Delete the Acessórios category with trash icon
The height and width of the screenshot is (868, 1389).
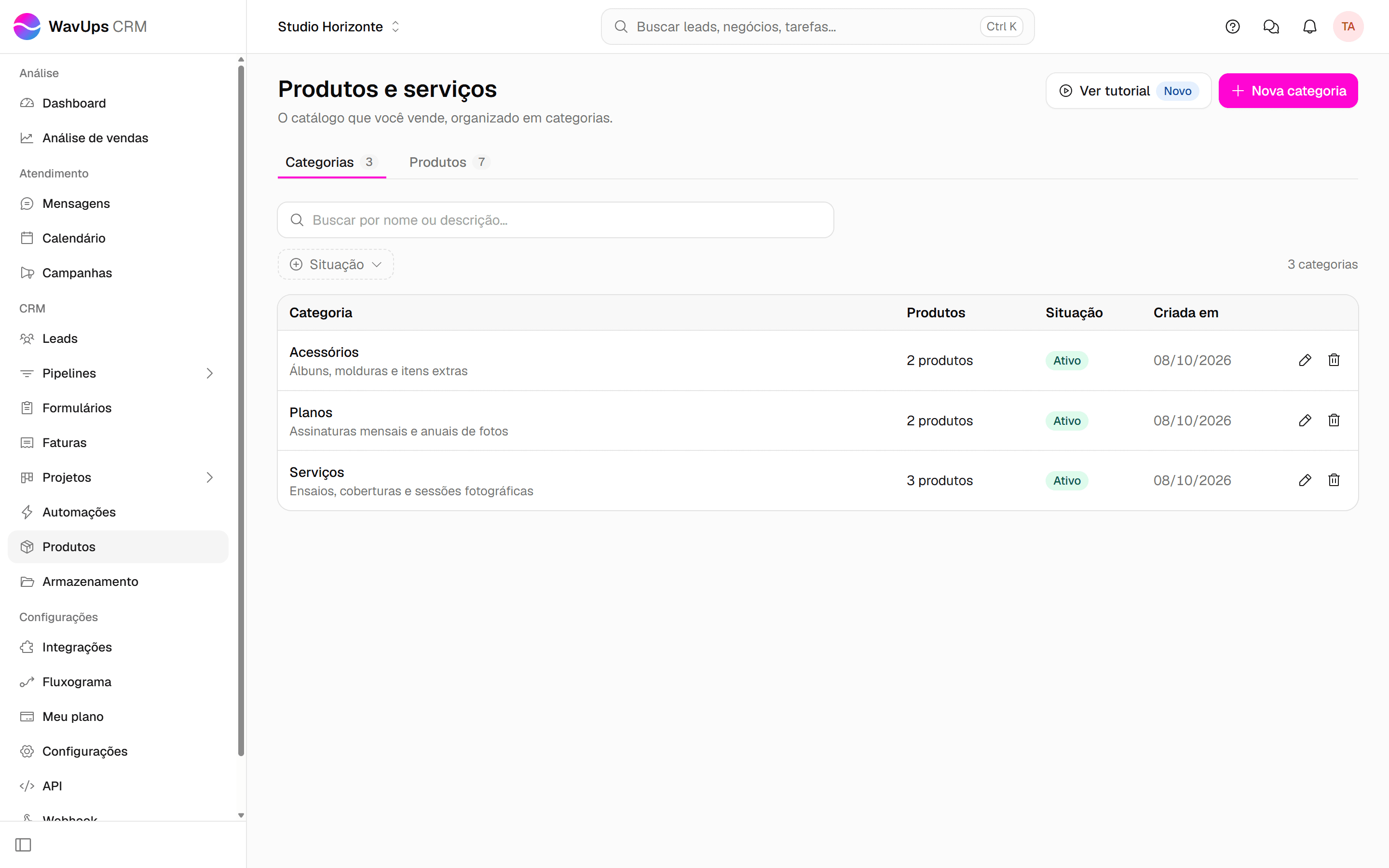(1334, 360)
